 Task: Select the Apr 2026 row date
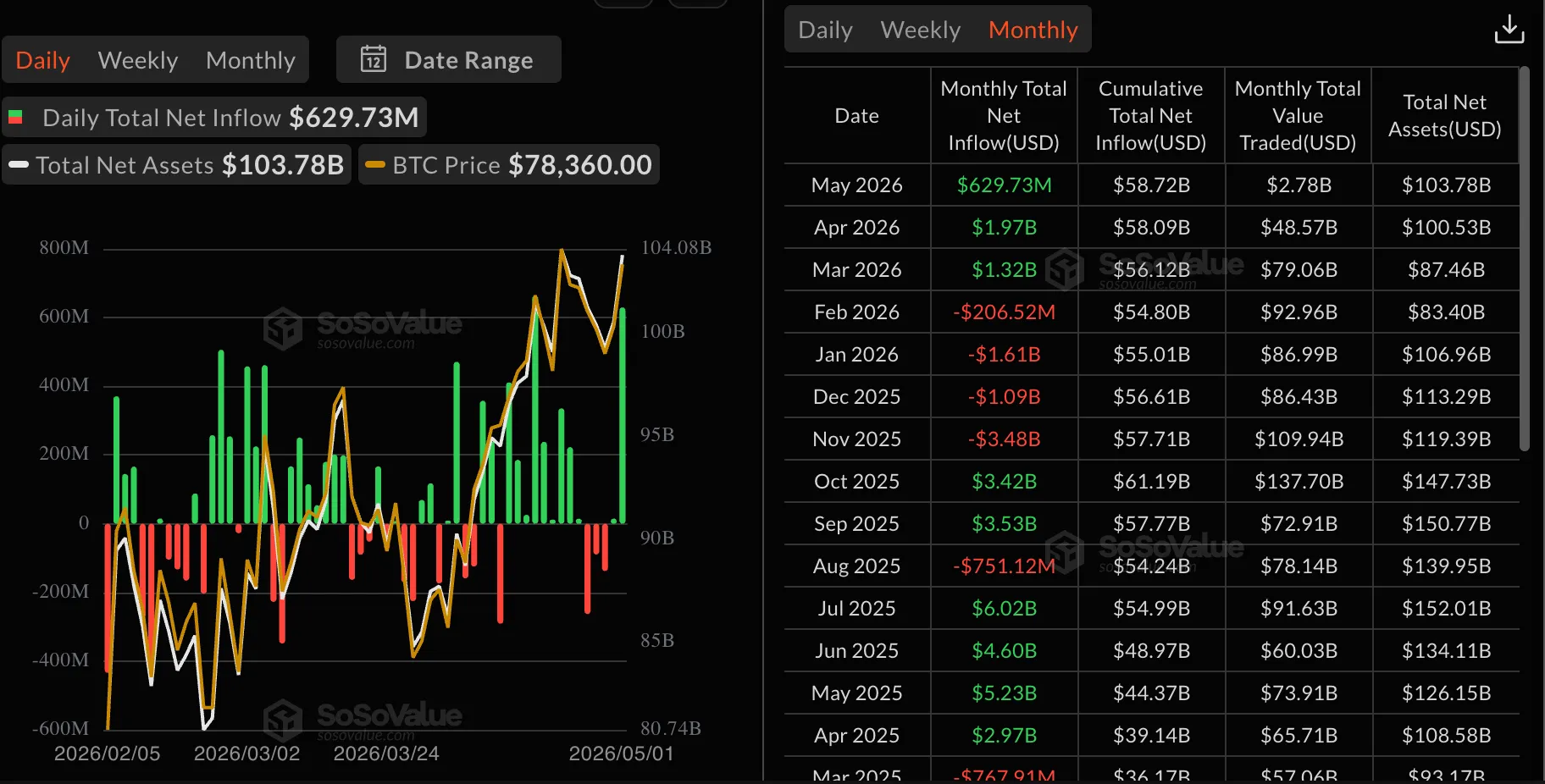pyautogui.click(x=856, y=227)
